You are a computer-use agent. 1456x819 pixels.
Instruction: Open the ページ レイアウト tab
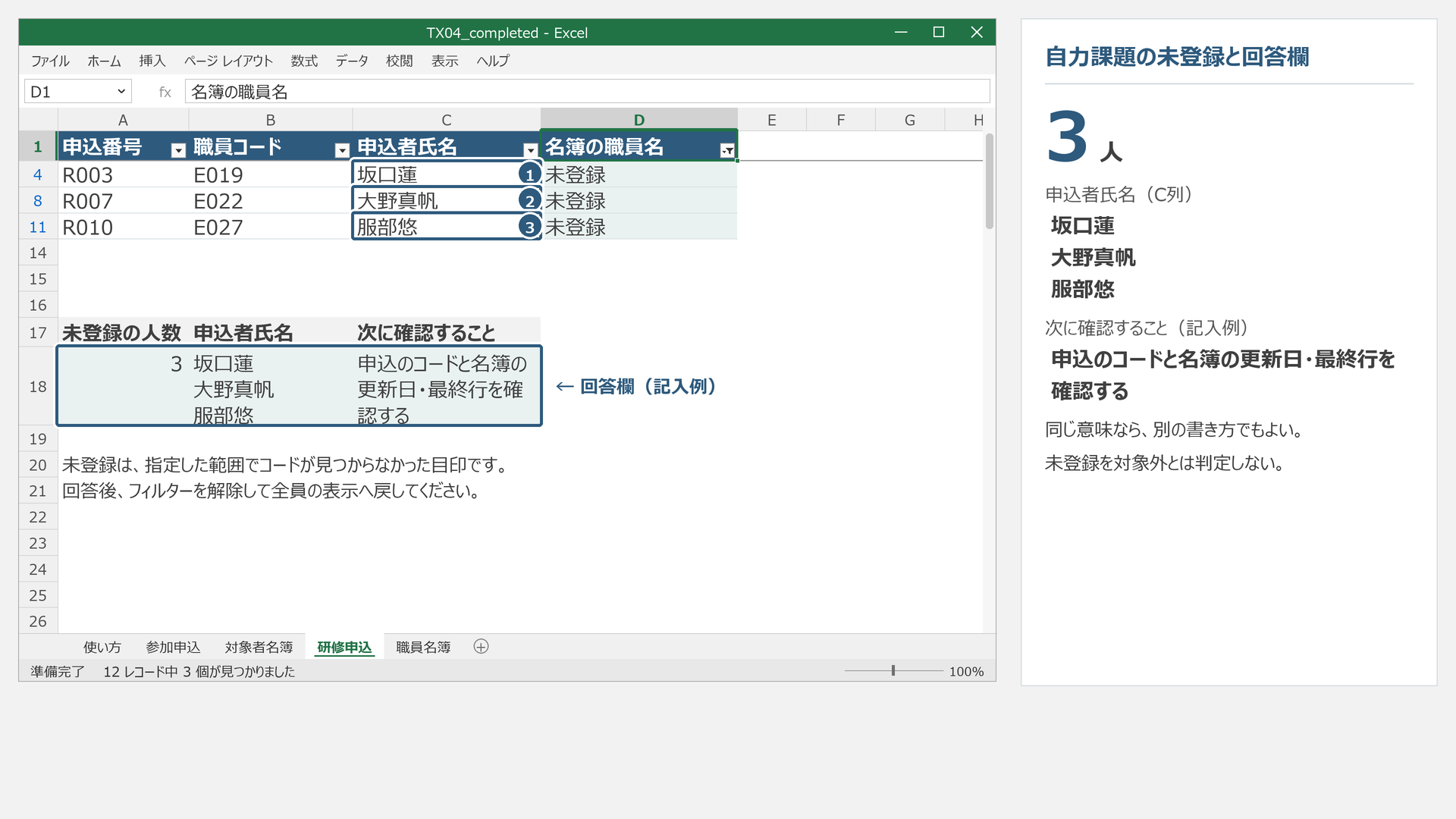coord(228,61)
